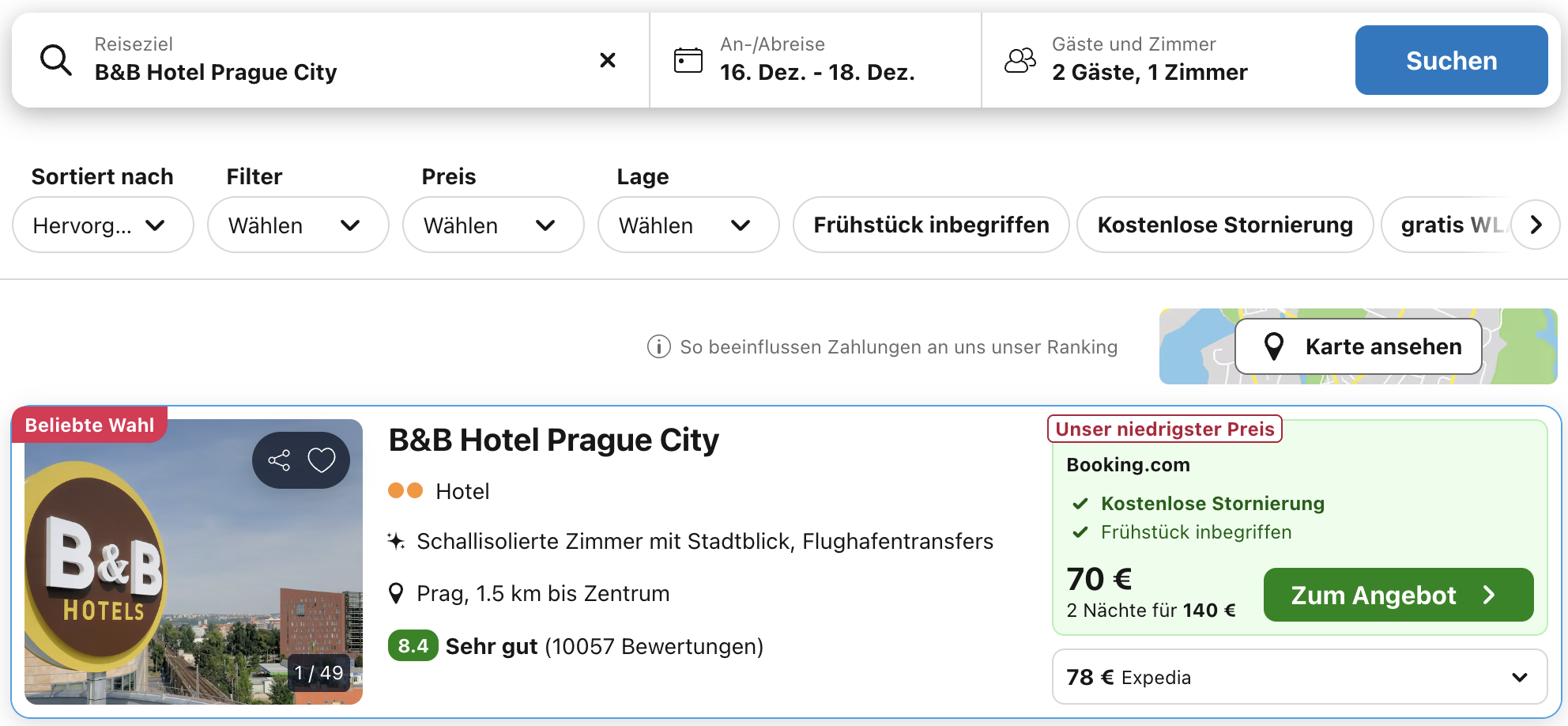Toggle the Kostenlose Stornierung filter

[x=1224, y=225]
